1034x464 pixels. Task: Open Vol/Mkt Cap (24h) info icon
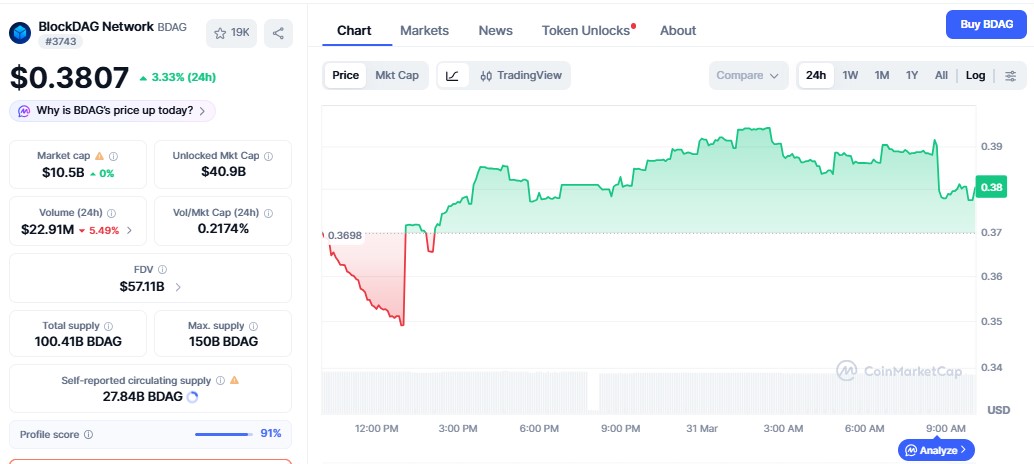click(268, 213)
